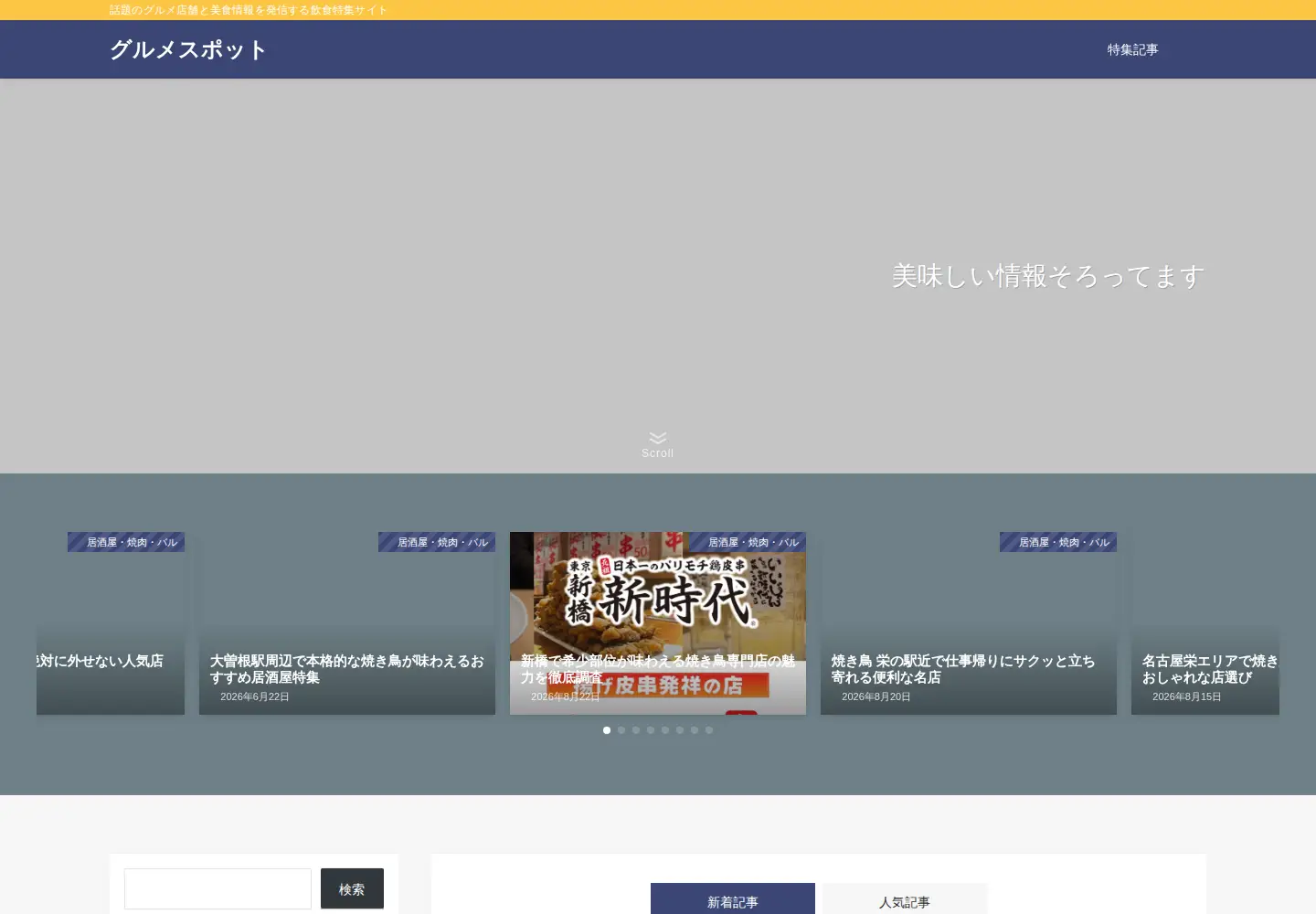Open the 外せない人気店 article title
Viewport: 1316px width, 914px height.
[x=101, y=661]
